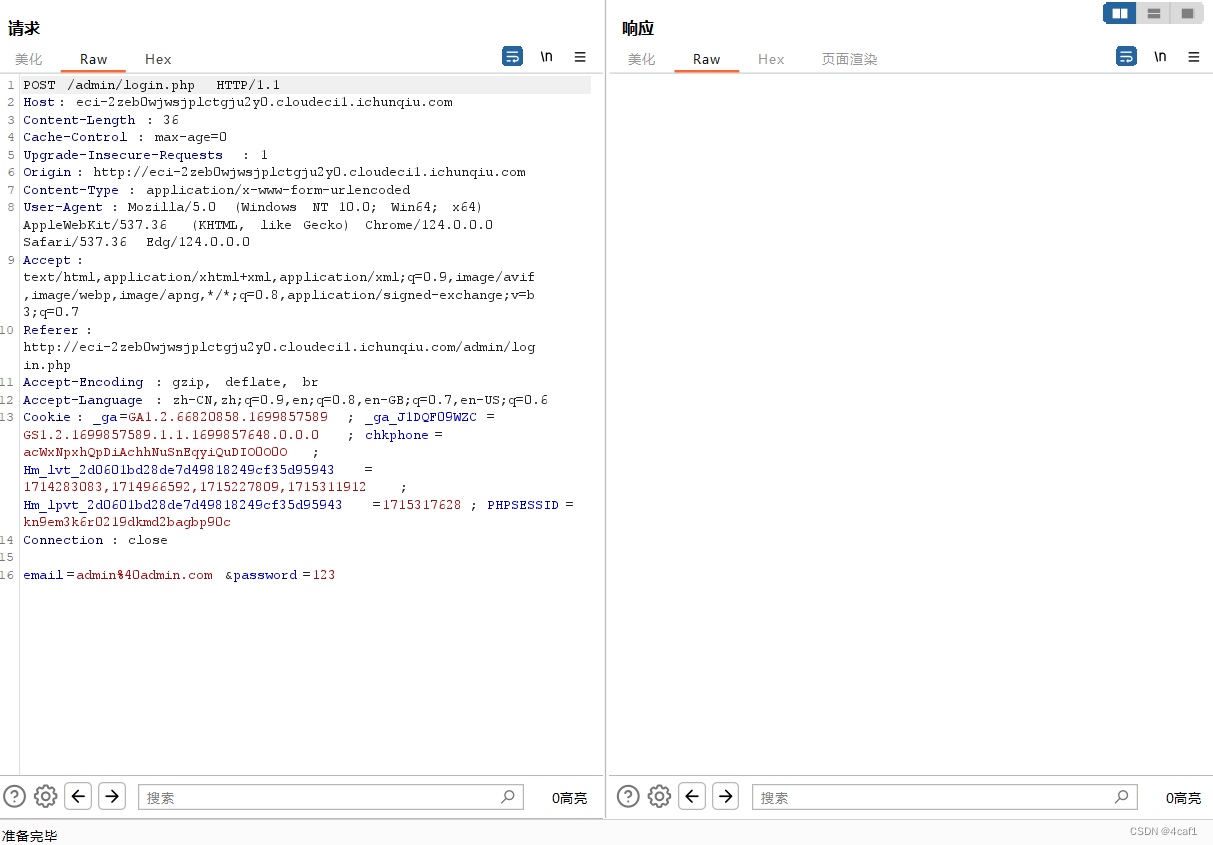Select the side-by-side layout toggle

coord(1119,13)
